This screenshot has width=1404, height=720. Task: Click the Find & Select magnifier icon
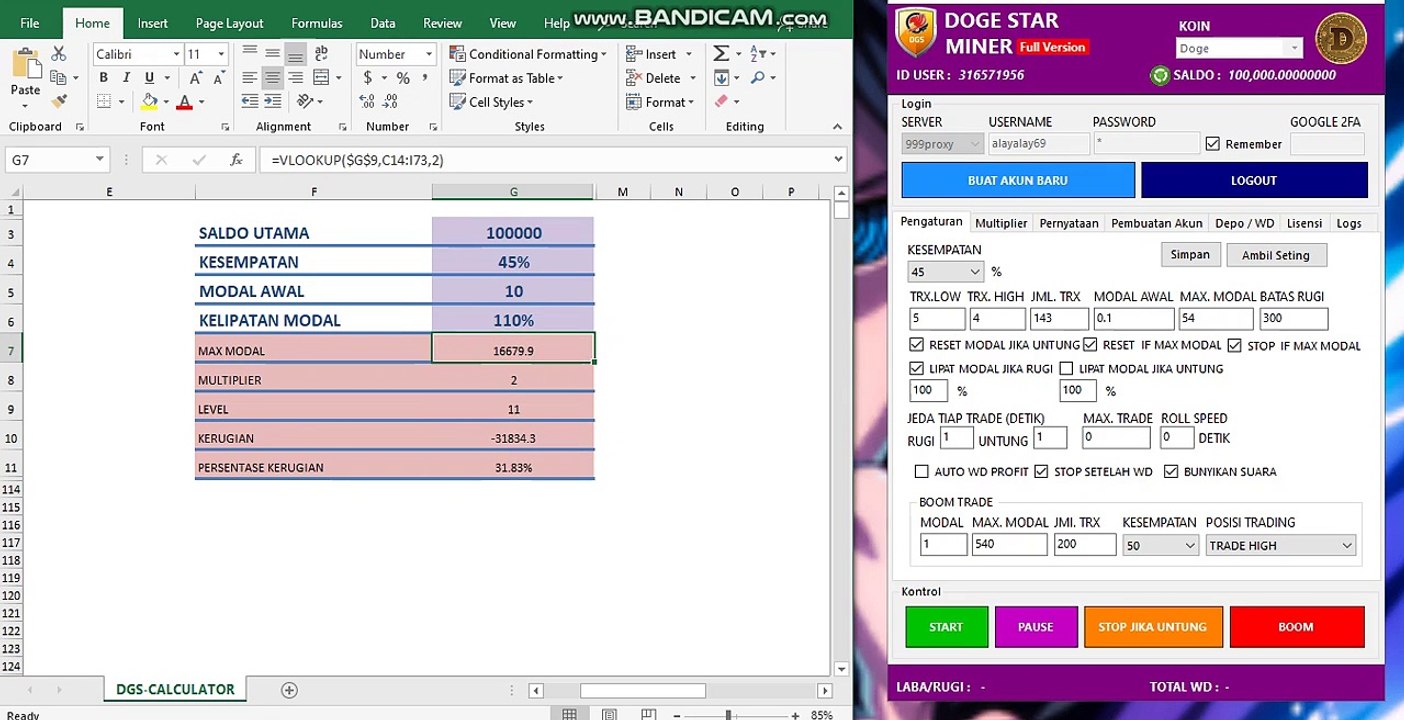tap(758, 78)
